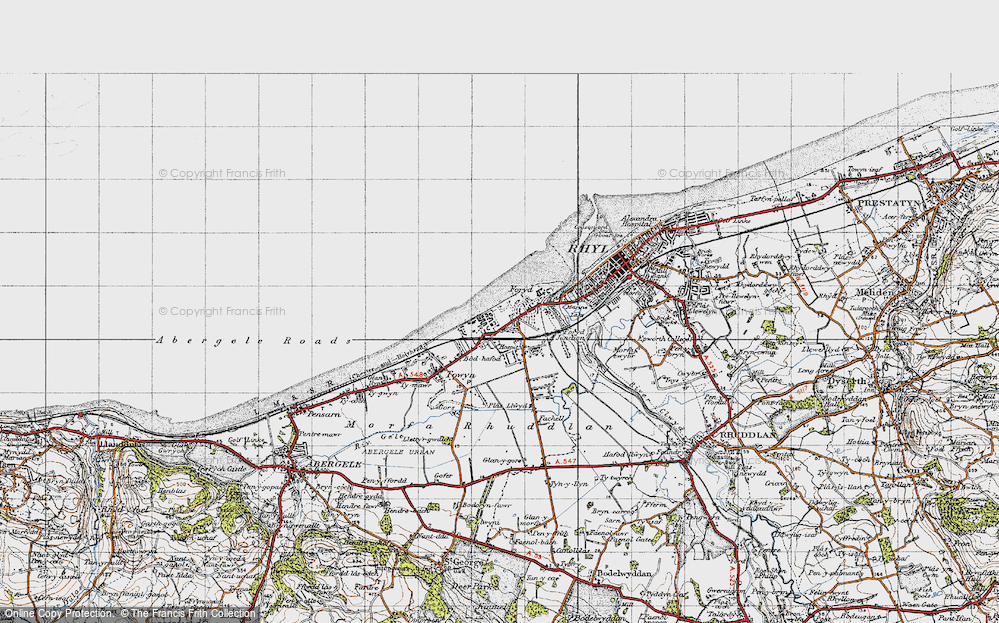Select the 'Bryn carrog' label
This screenshot has width=999, height=623.
(x=611, y=511)
